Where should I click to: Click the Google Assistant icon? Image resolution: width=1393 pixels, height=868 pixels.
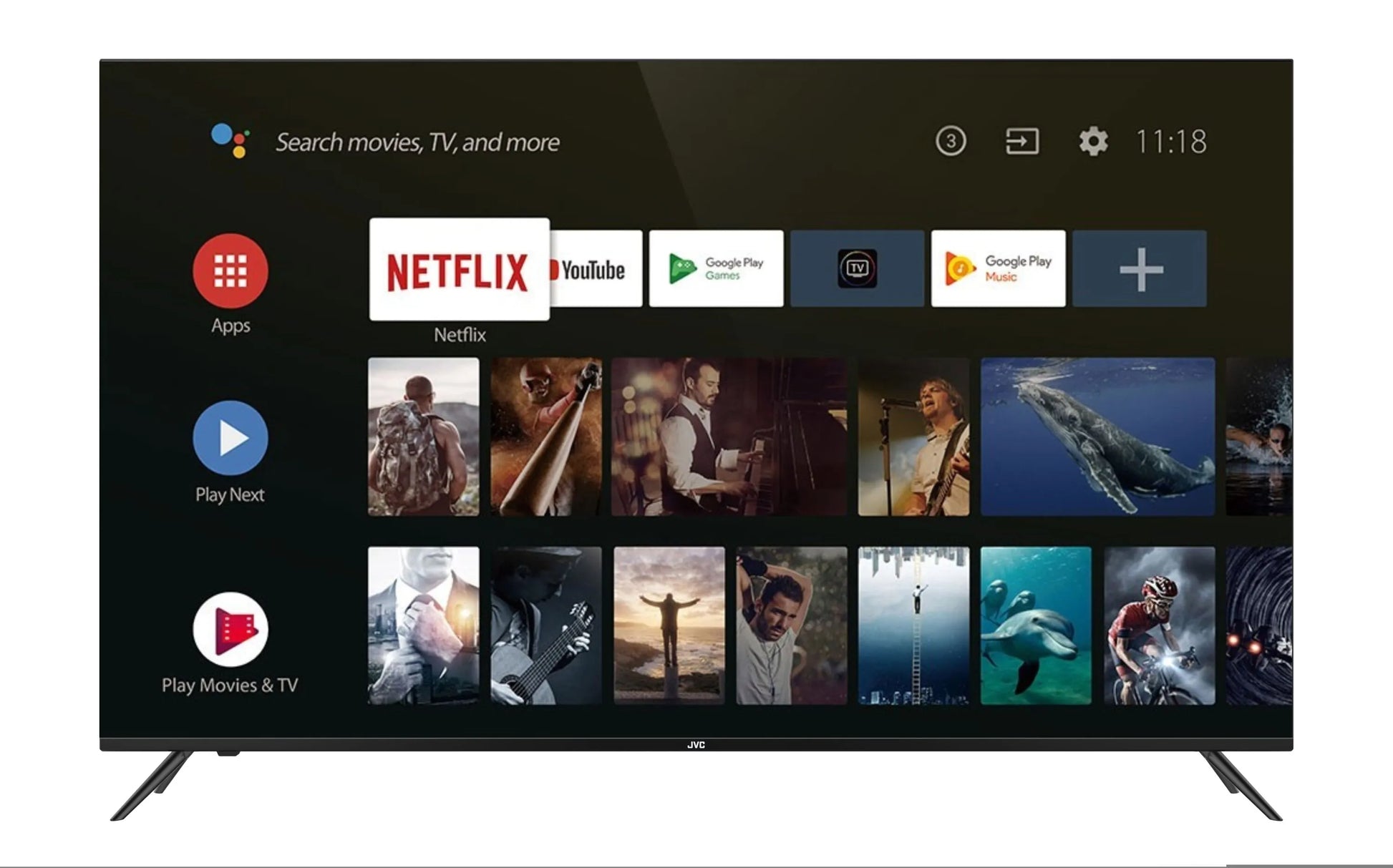tap(230, 140)
